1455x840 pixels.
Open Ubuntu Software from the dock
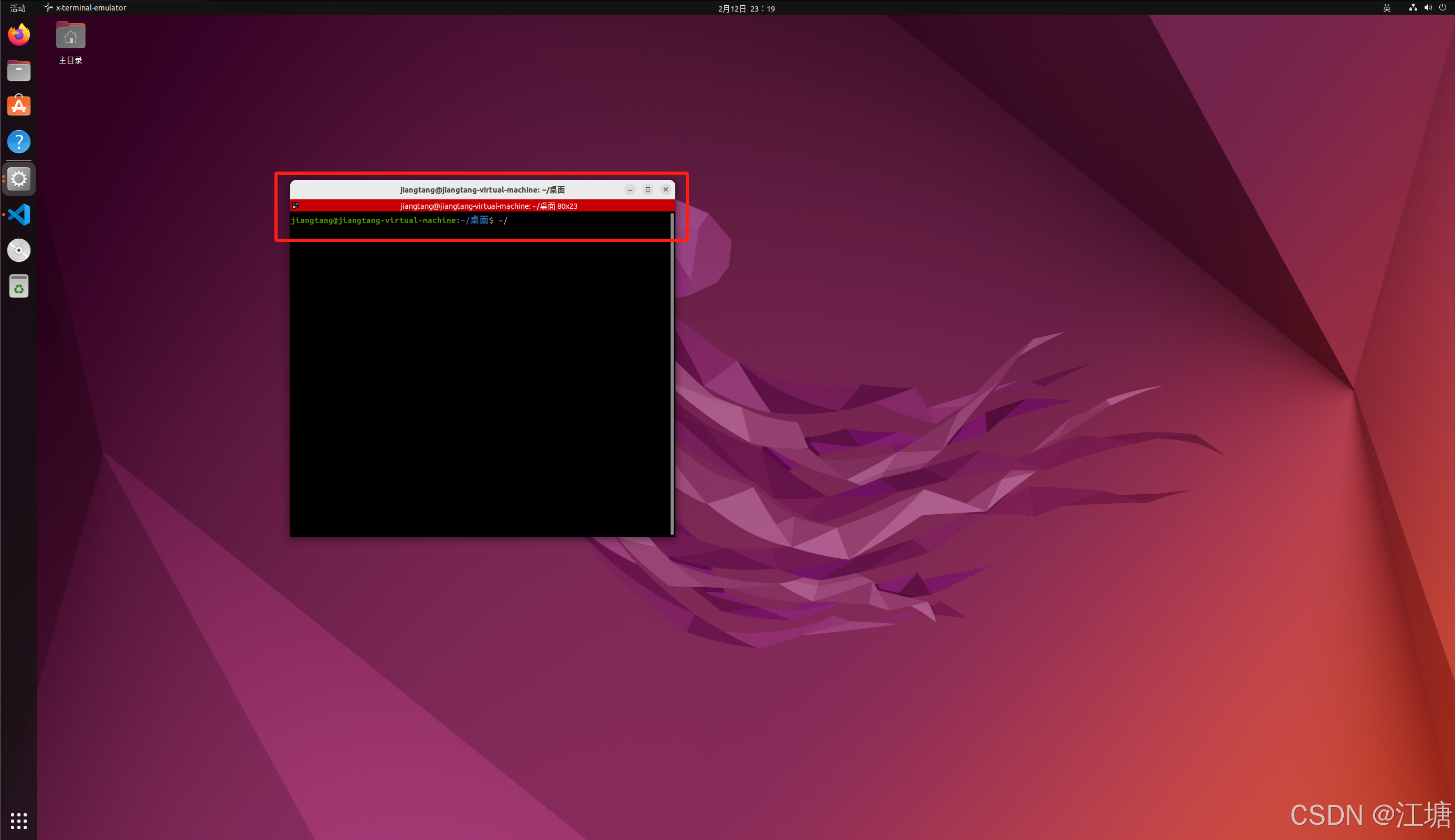[18, 106]
